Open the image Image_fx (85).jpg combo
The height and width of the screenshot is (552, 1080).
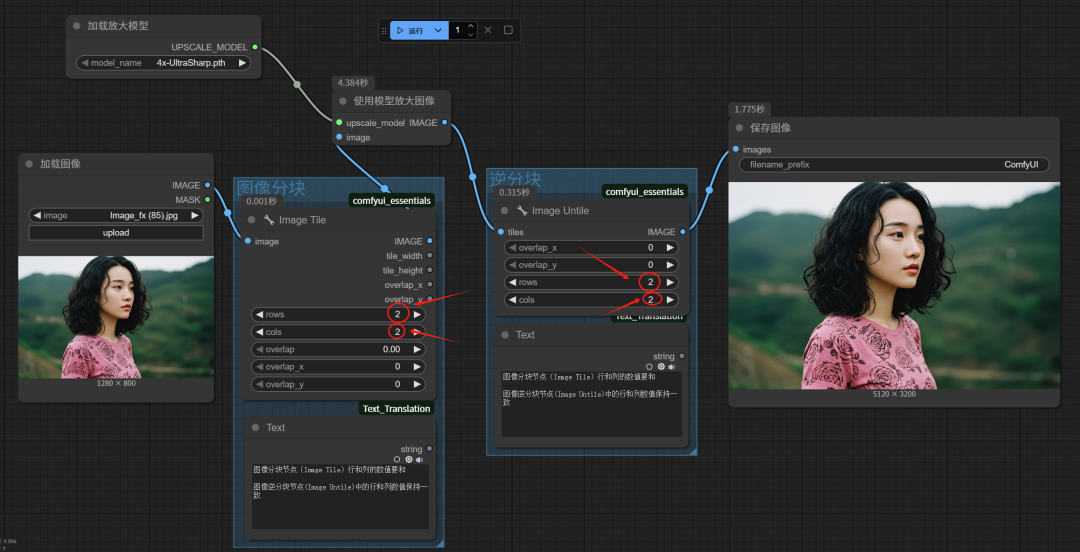point(116,216)
